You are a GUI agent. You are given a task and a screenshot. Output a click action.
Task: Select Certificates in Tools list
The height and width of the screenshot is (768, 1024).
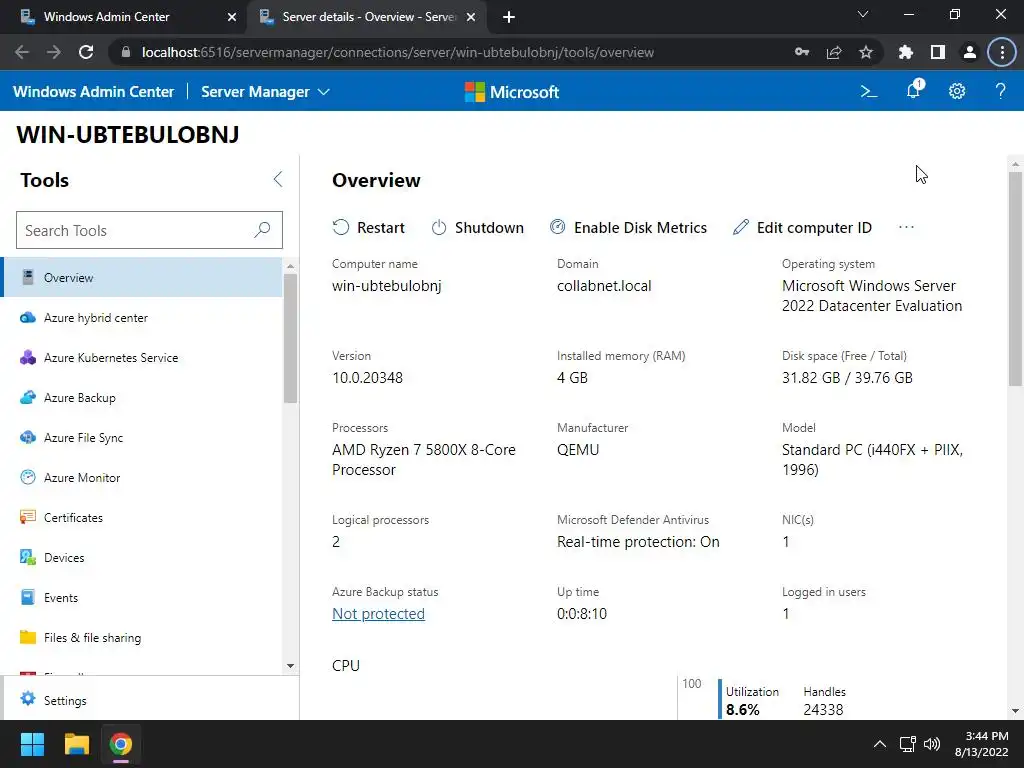tap(142, 517)
